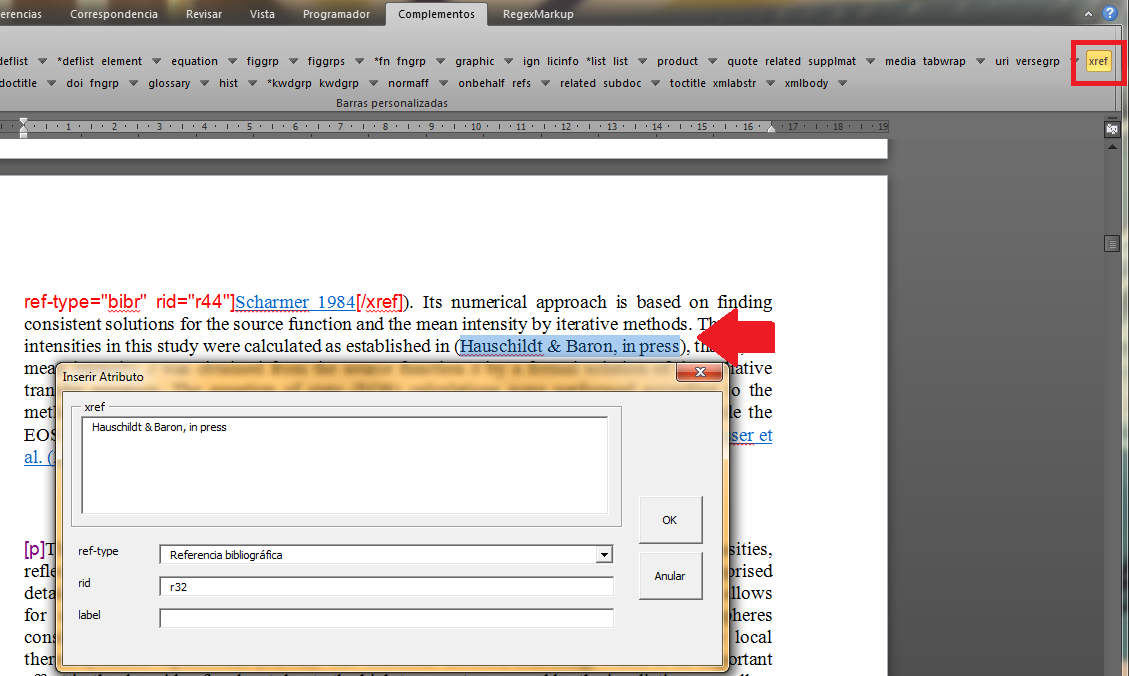Close the Inserir Atributo dialog

click(x=699, y=373)
